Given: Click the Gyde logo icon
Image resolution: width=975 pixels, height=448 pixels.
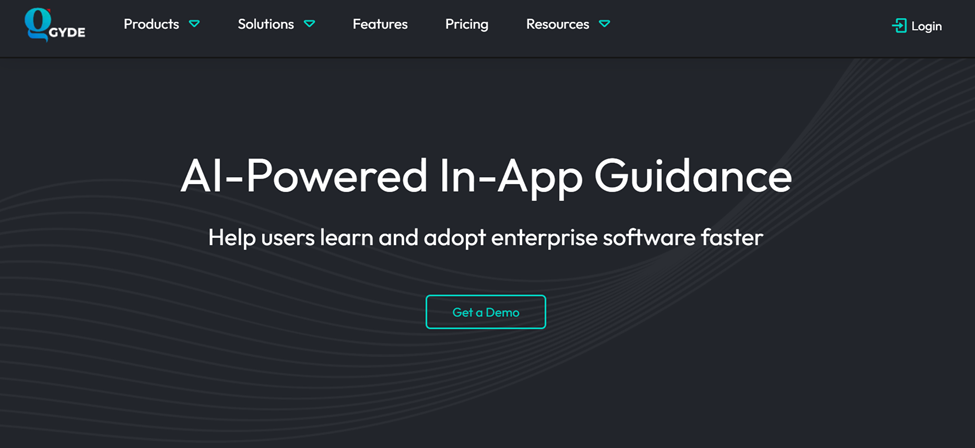Looking at the screenshot, I should [37, 22].
